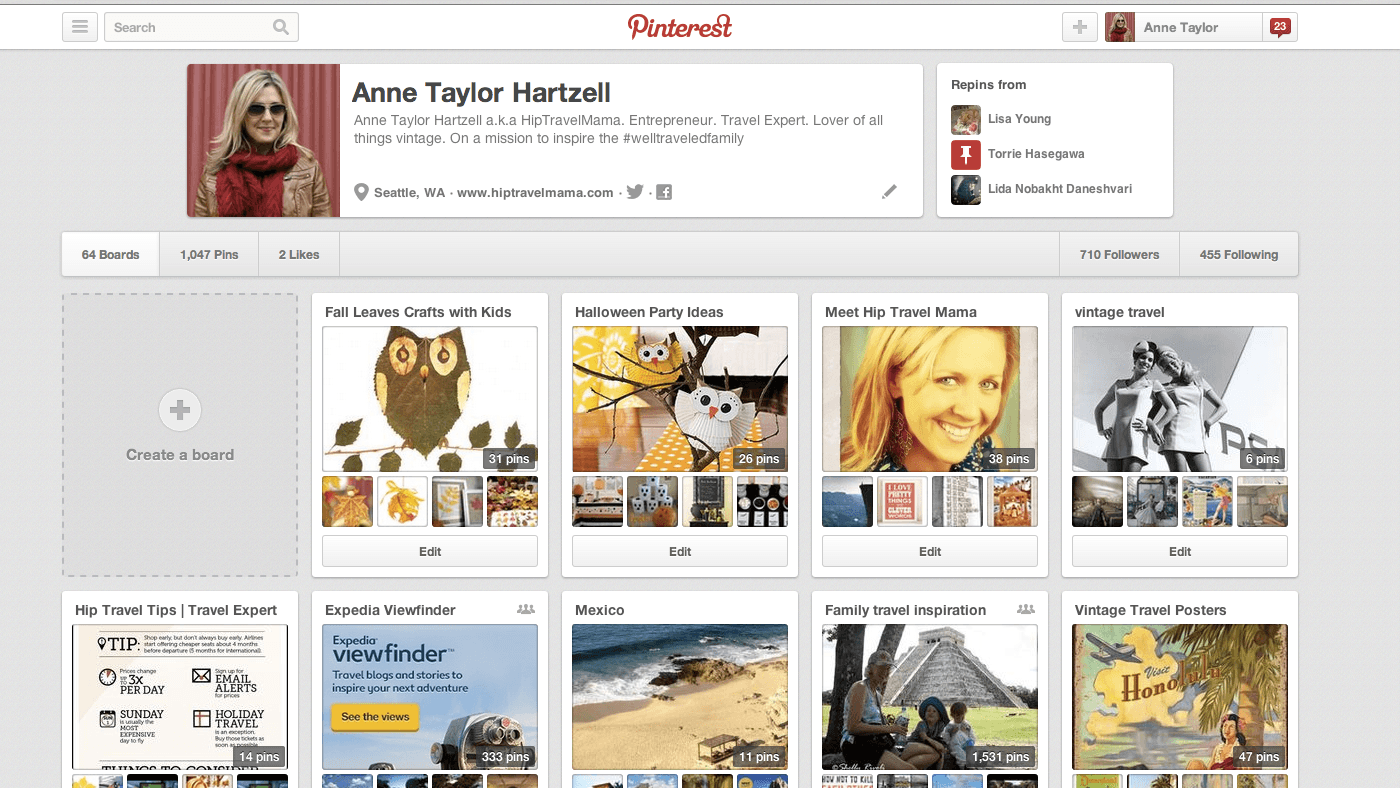Open the hamburger categories menu

tap(80, 27)
